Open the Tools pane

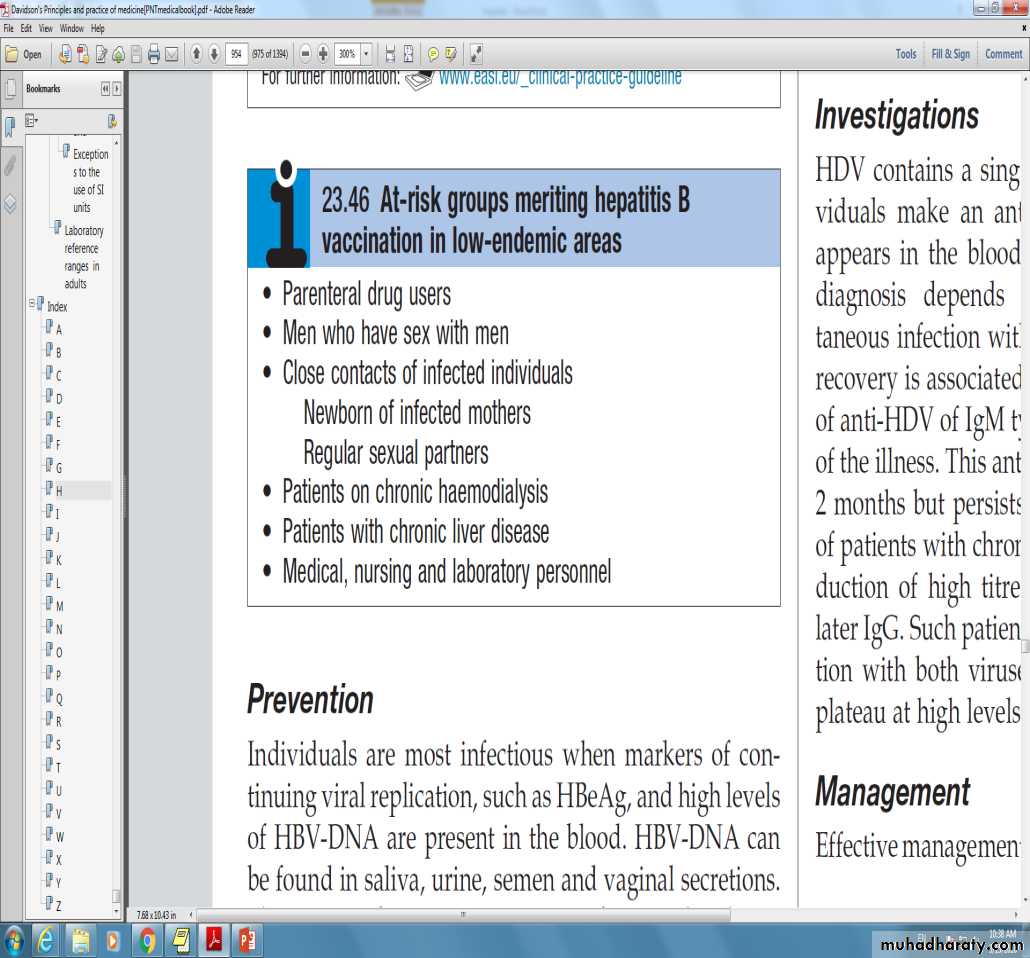point(906,54)
